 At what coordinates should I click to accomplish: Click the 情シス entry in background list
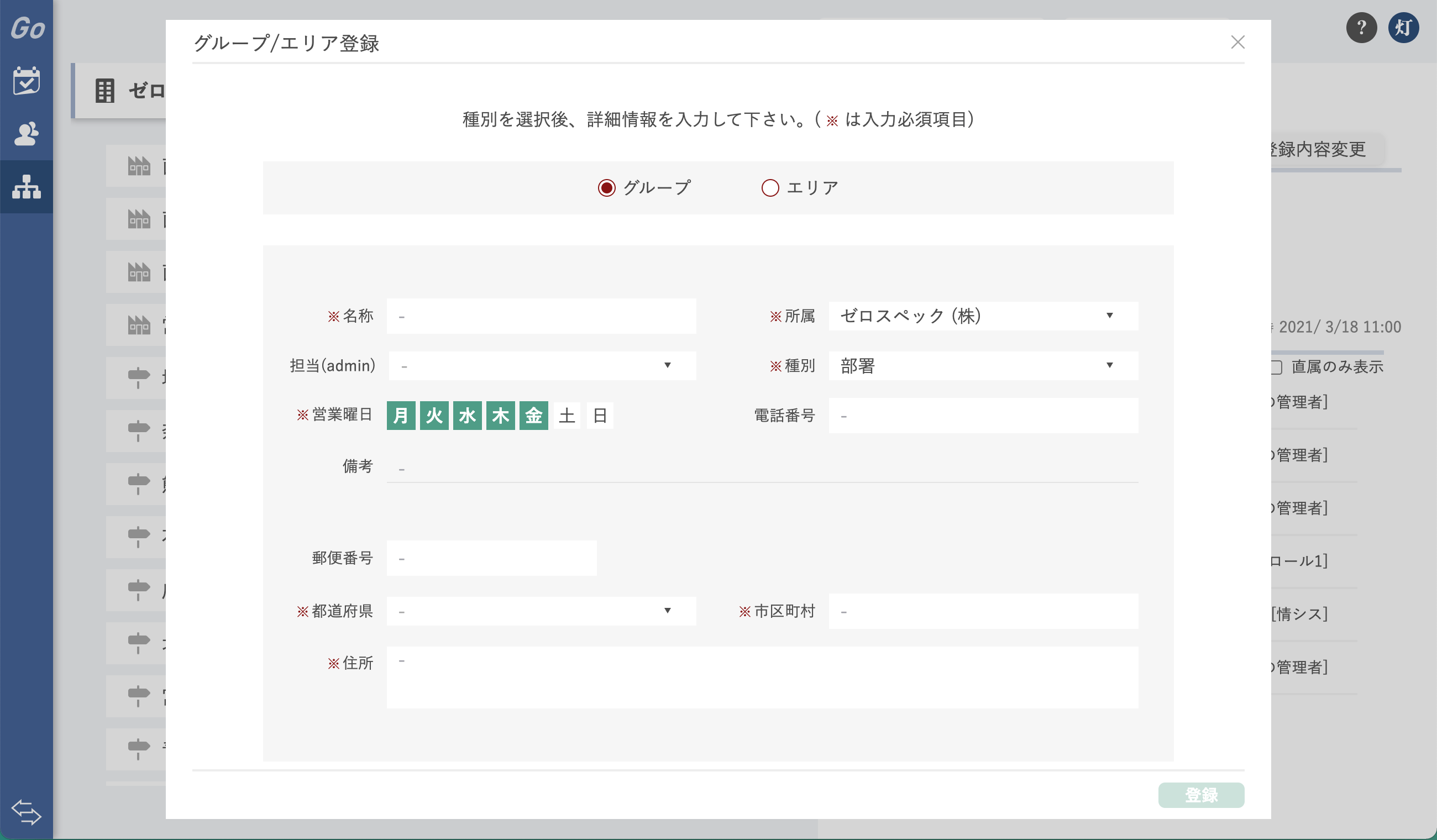(x=1299, y=614)
